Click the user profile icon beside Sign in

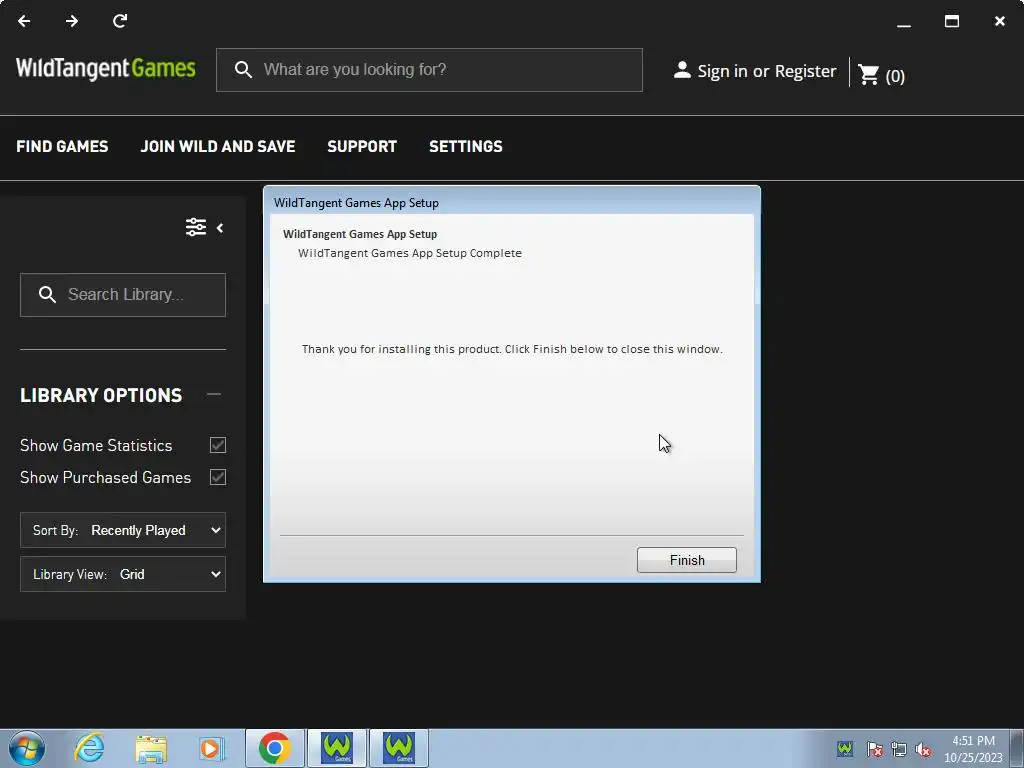pyautogui.click(x=682, y=70)
